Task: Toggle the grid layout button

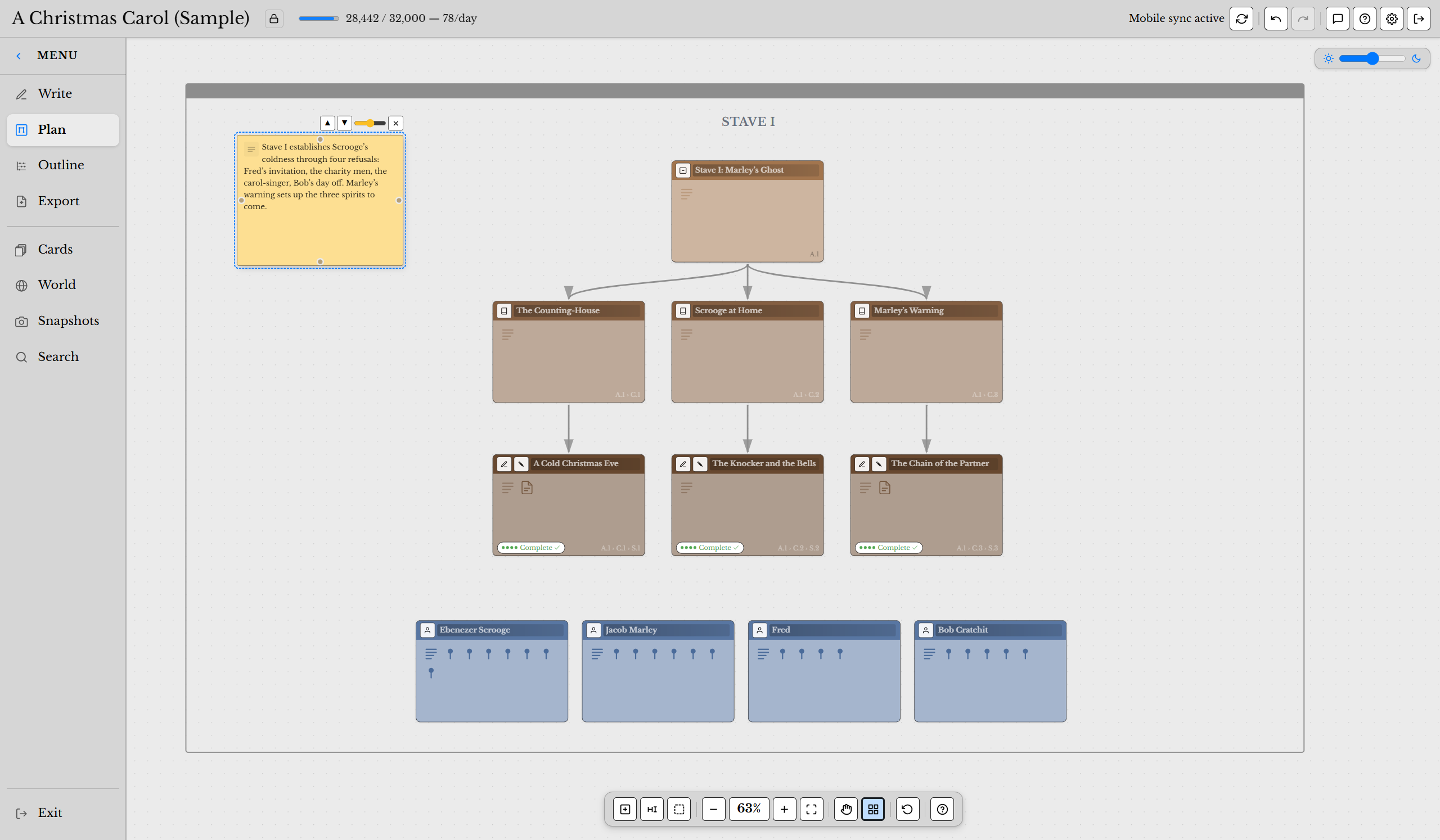Action: [x=873, y=809]
